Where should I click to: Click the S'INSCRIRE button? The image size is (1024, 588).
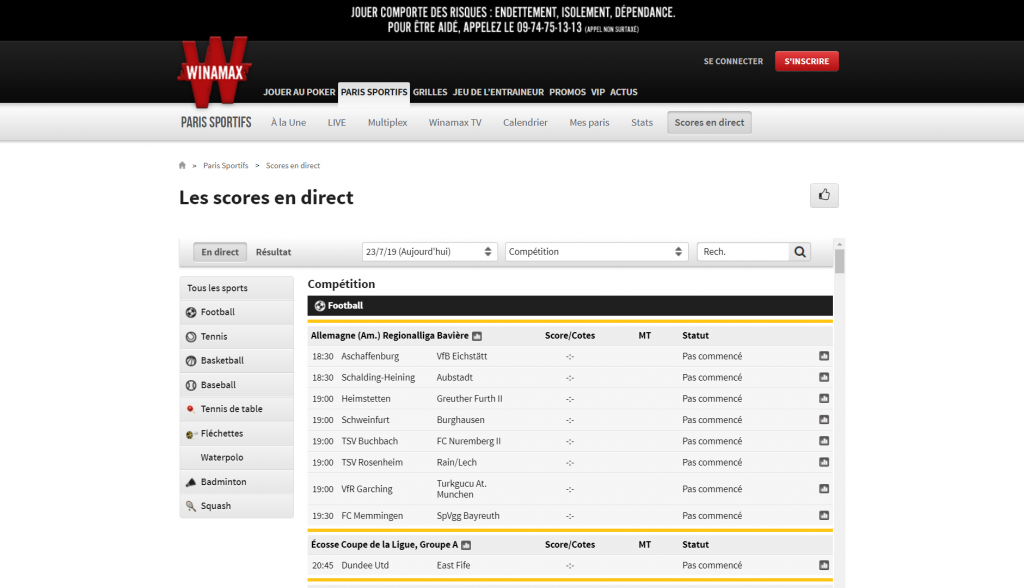(806, 60)
